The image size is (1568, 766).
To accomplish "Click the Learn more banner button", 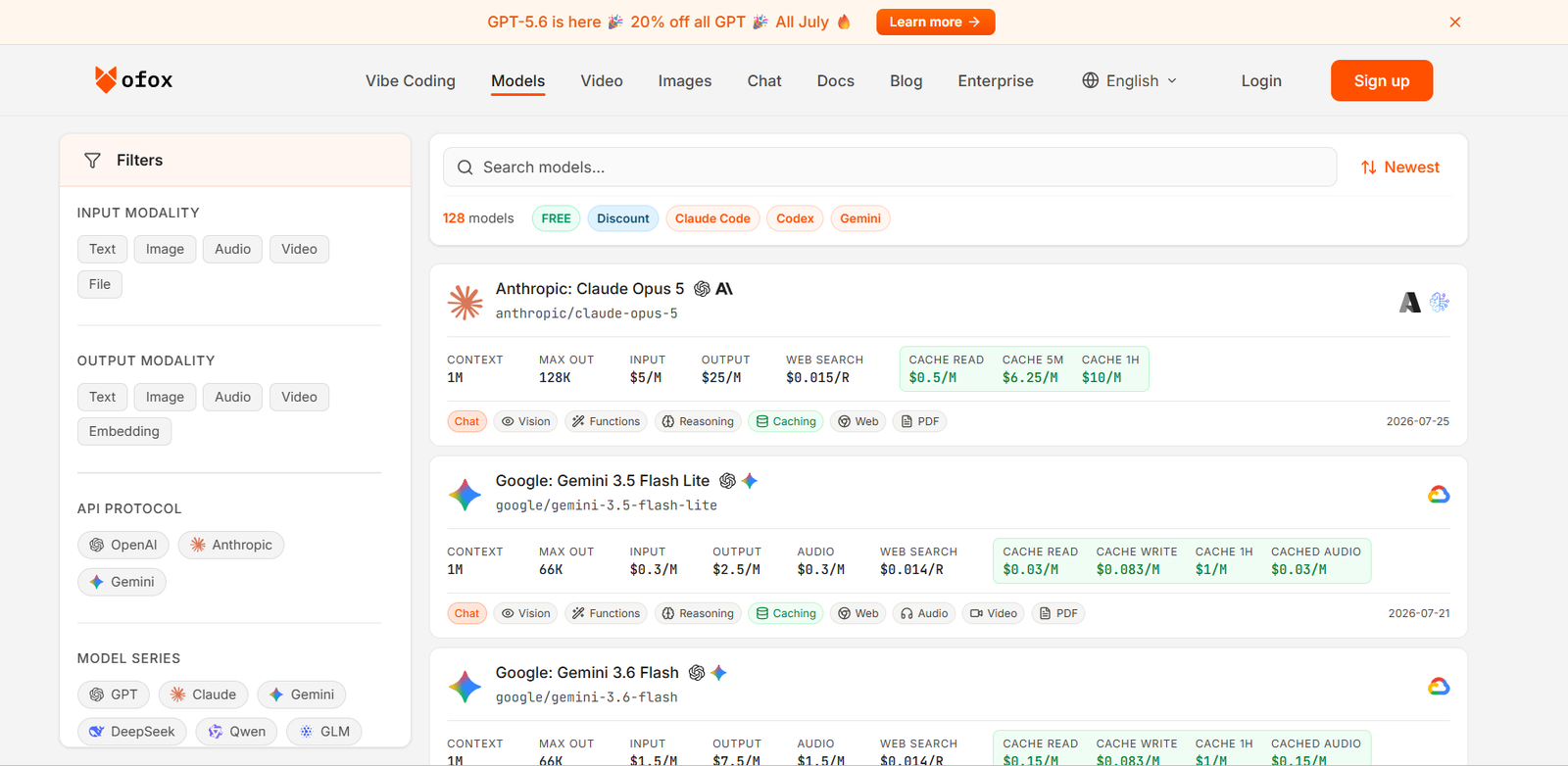I will (936, 22).
